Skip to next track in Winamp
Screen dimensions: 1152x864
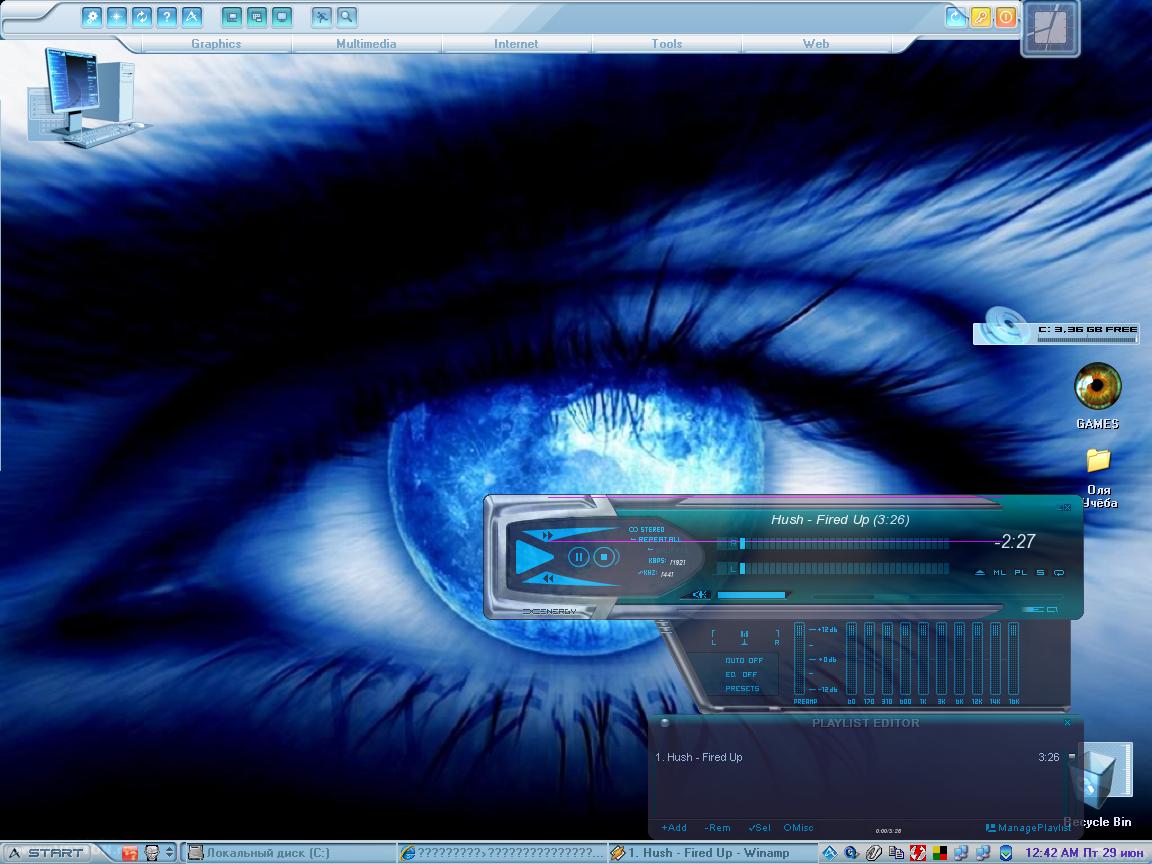click(547, 536)
